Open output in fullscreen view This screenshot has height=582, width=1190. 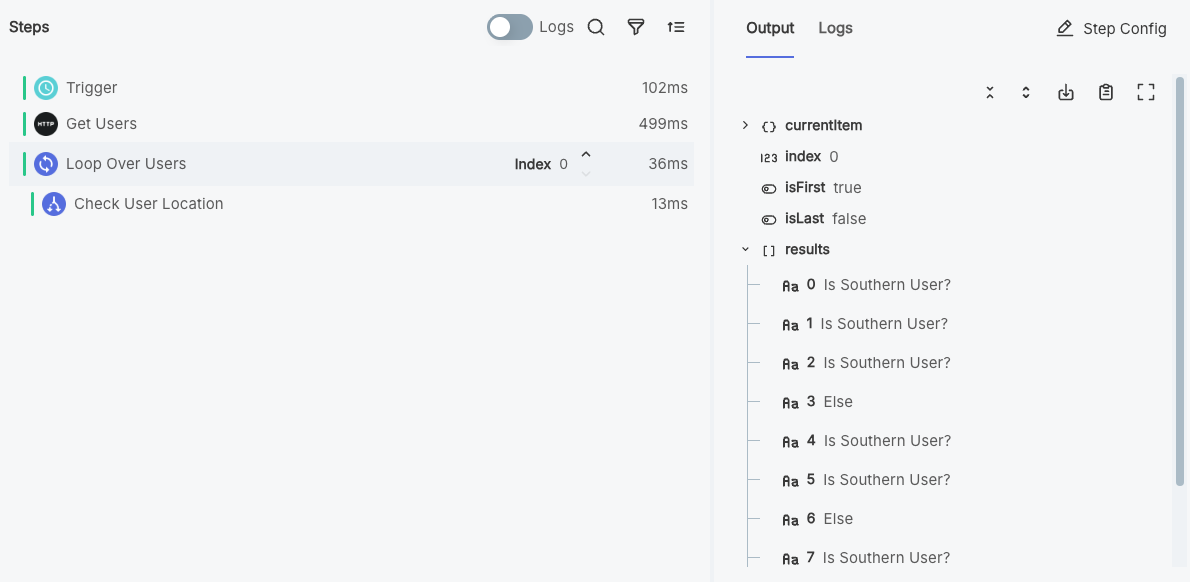click(x=1146, y=93)
